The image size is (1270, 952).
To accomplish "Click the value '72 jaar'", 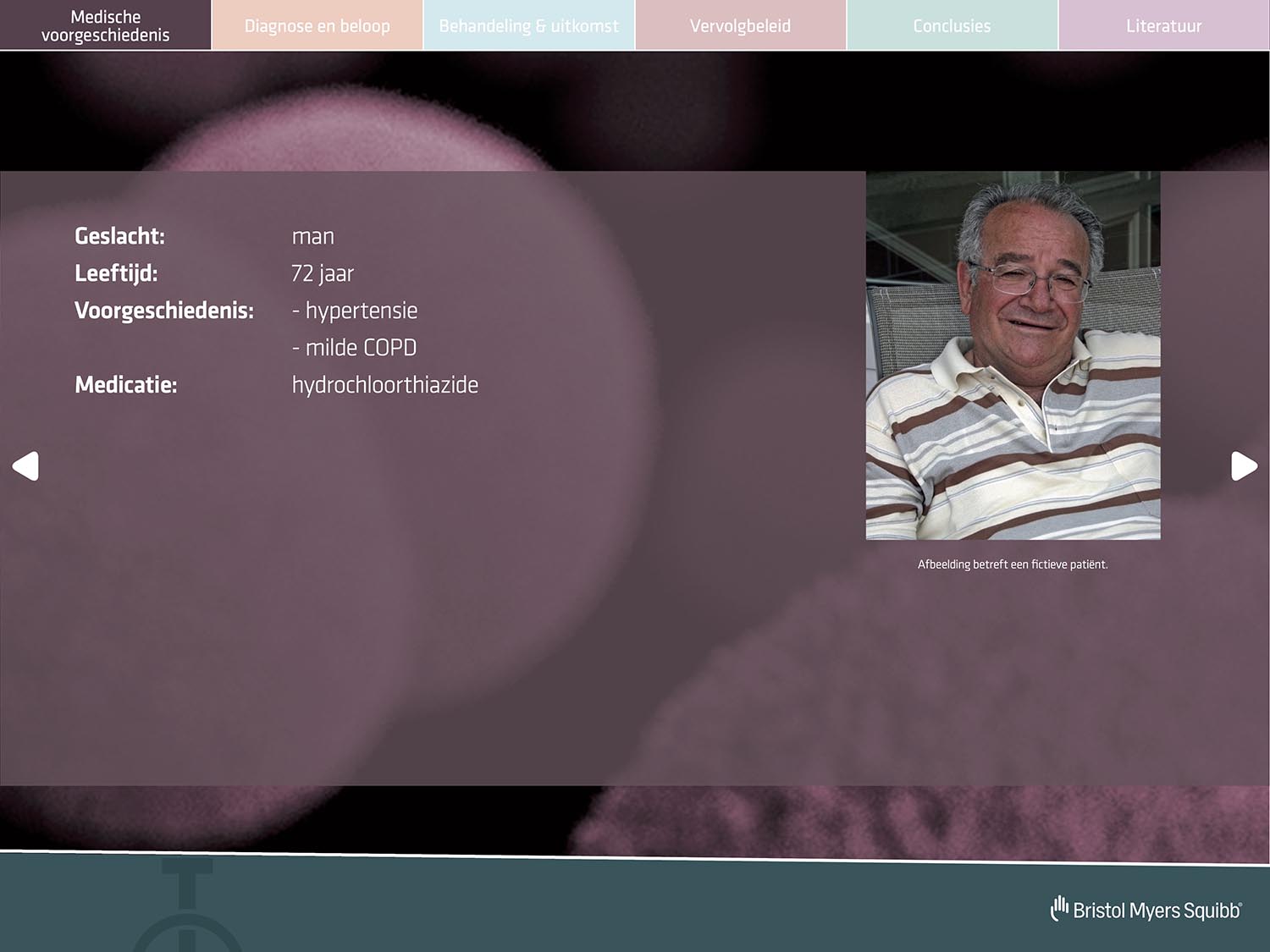I will click(x=323, y=273).
